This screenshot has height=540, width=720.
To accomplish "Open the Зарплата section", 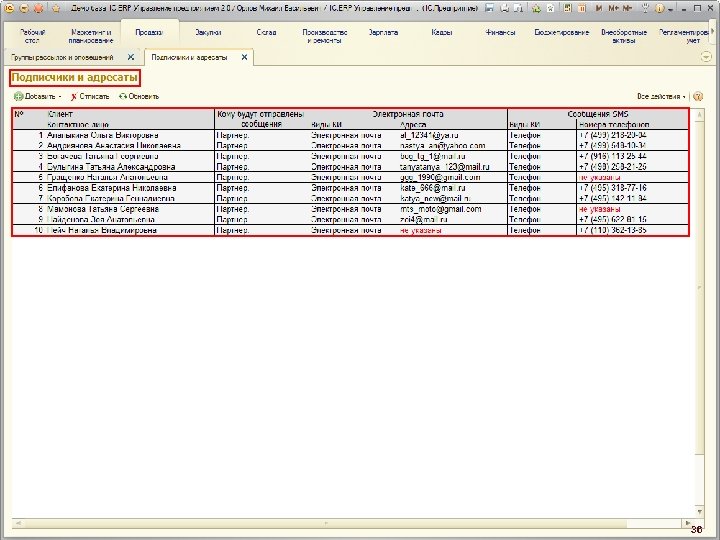I will point(383,33).
